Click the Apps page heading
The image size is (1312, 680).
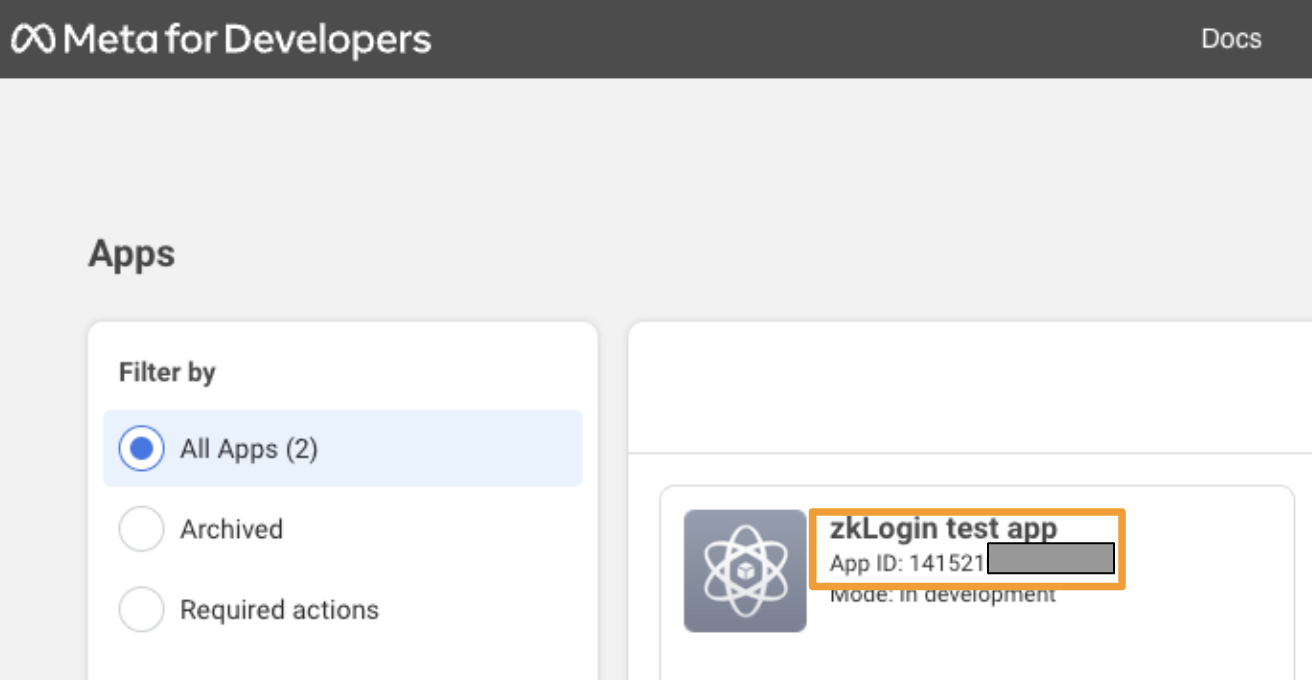click(132, 254)
